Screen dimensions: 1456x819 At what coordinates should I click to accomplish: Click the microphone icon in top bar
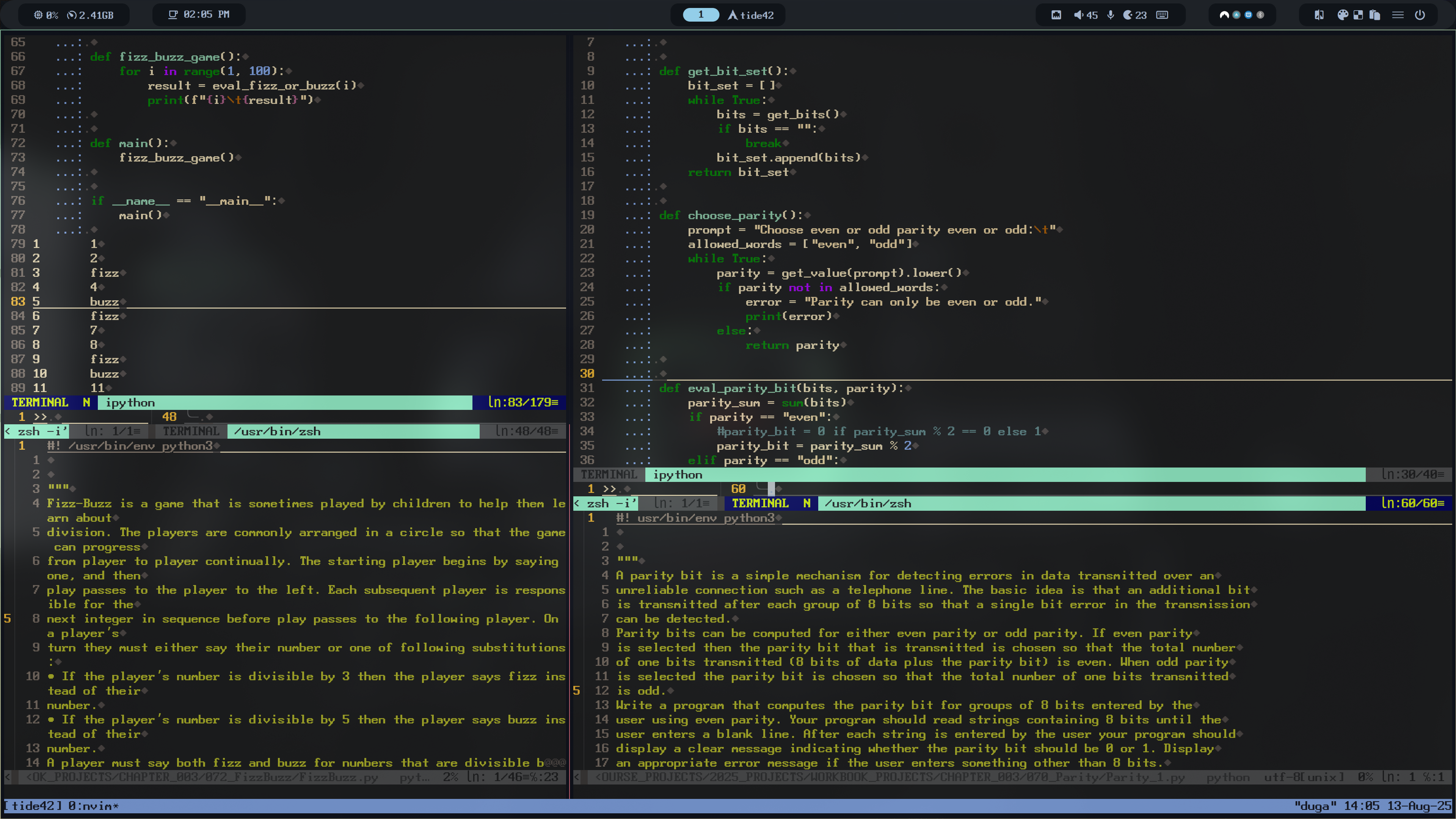click(x=1111, y=15)
